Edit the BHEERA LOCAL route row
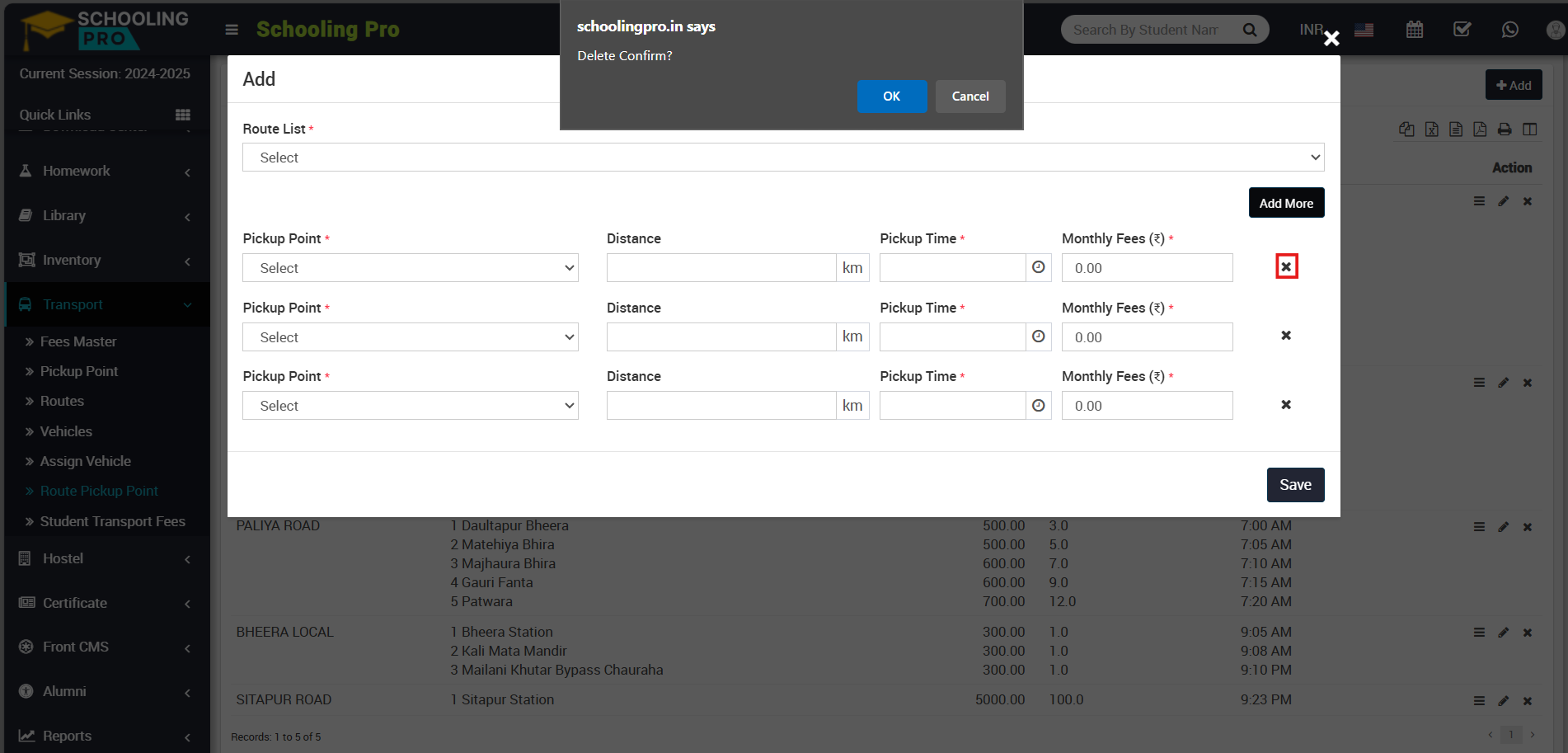The height and width of the screenshot is (753, 1568). [x=1504, y=633]
